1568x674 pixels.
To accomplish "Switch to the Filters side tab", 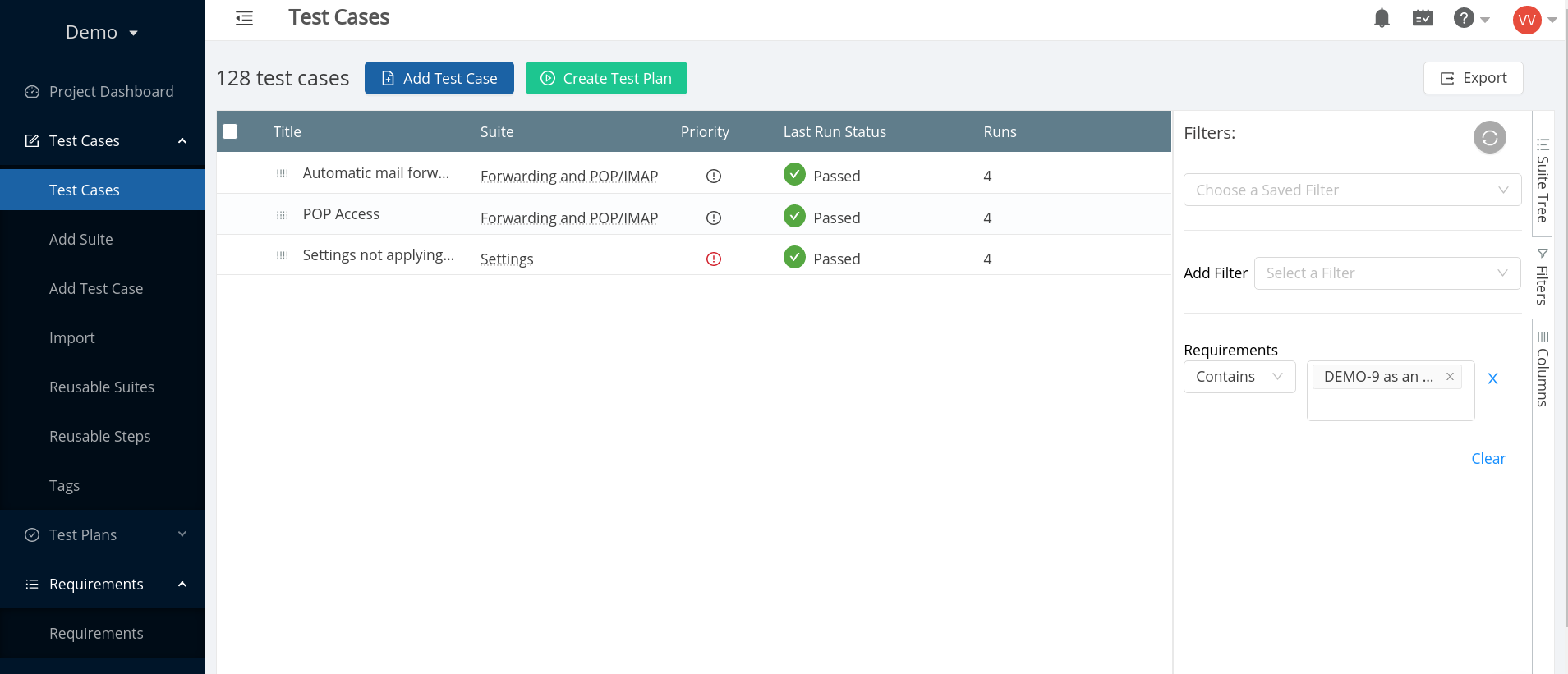I will pyautogui.click(x=1543, y=276).
